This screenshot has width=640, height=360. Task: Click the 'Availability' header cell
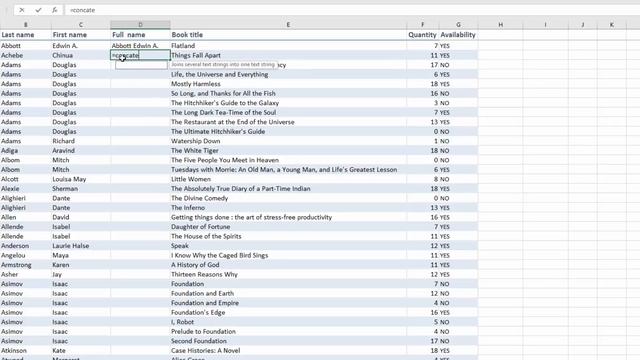click(458, 35)
